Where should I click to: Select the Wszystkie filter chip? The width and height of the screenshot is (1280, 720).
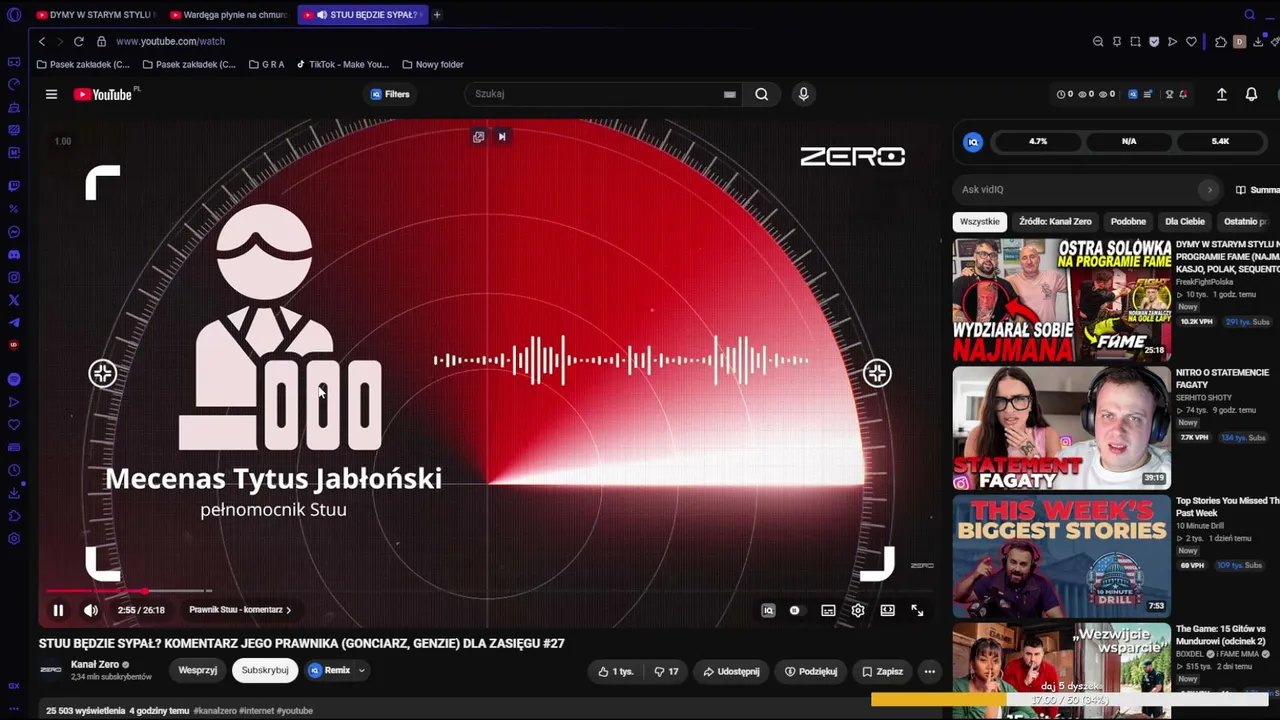click(x=979, y=221)
